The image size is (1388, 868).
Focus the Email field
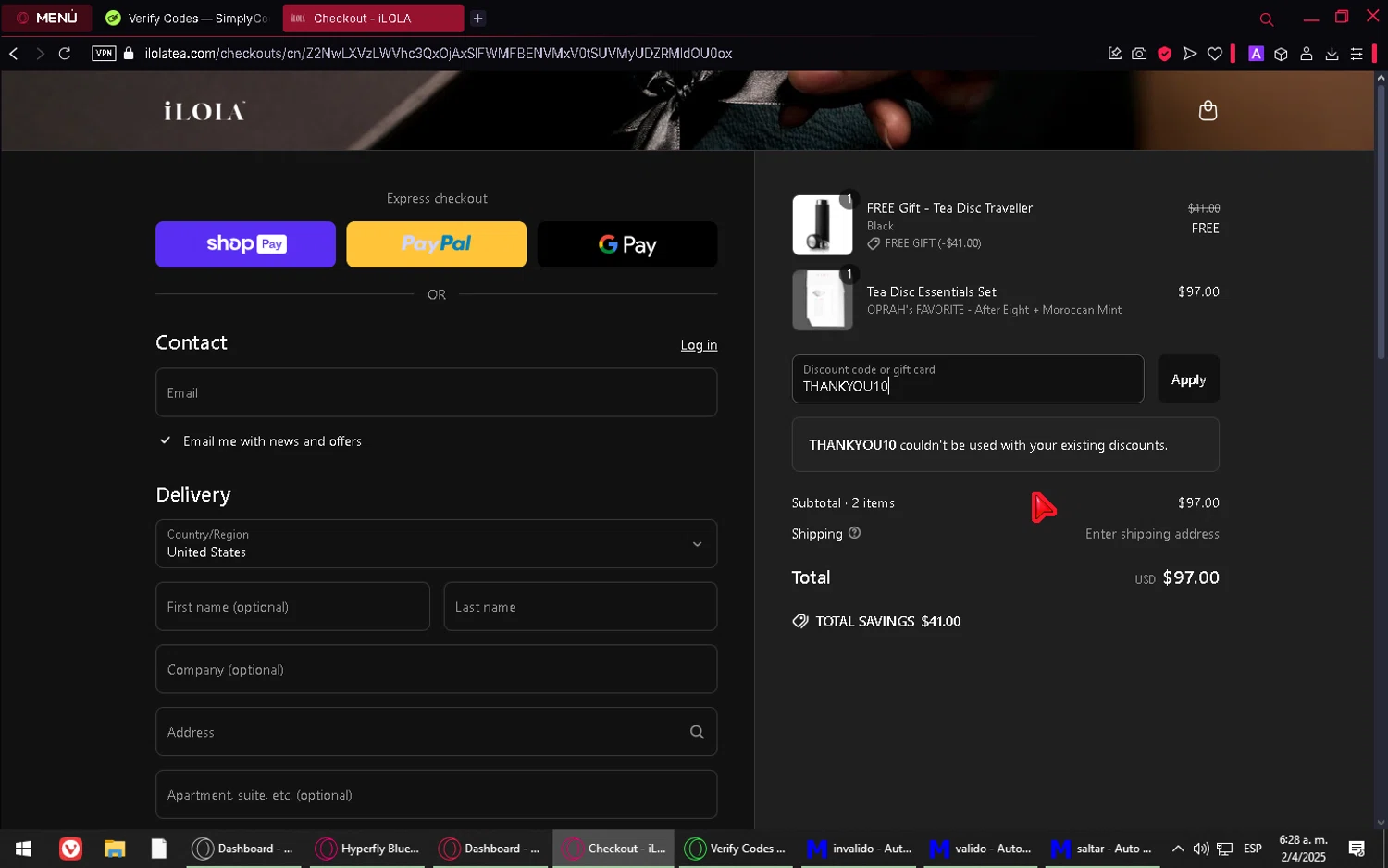436,392
